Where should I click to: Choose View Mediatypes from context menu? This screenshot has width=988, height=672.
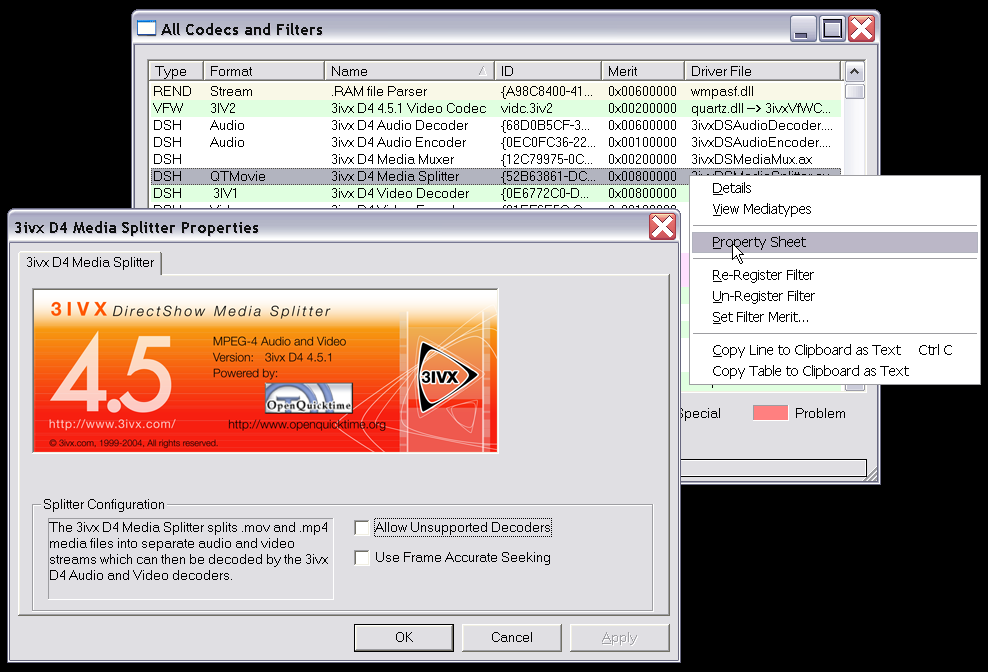point(835,209)
